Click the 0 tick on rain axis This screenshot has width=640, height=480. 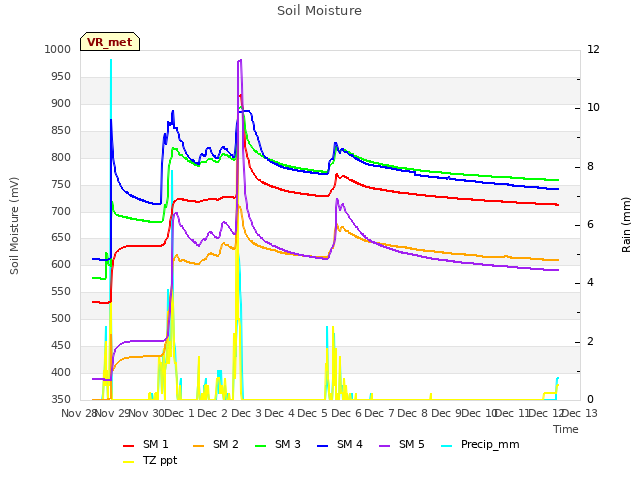coord(590,399)
